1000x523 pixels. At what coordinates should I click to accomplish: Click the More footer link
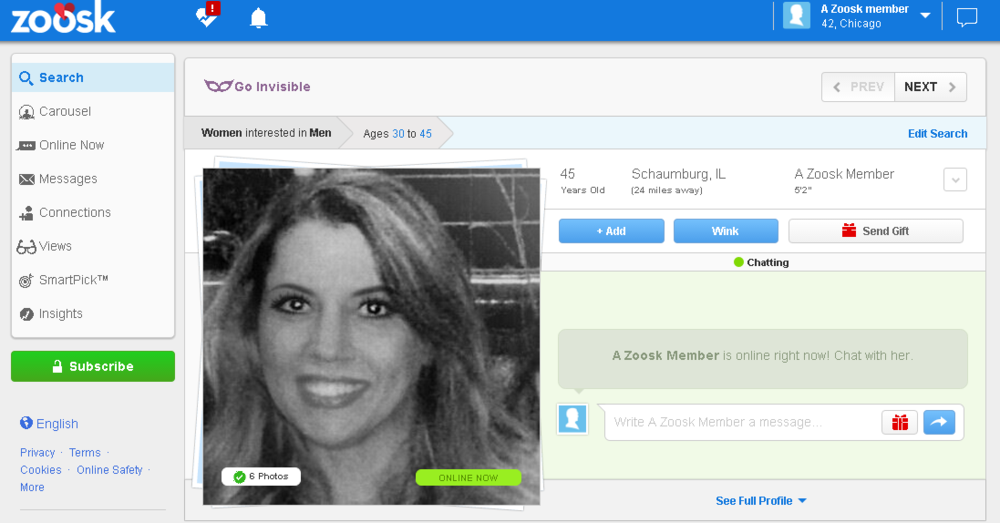point(32,487)
